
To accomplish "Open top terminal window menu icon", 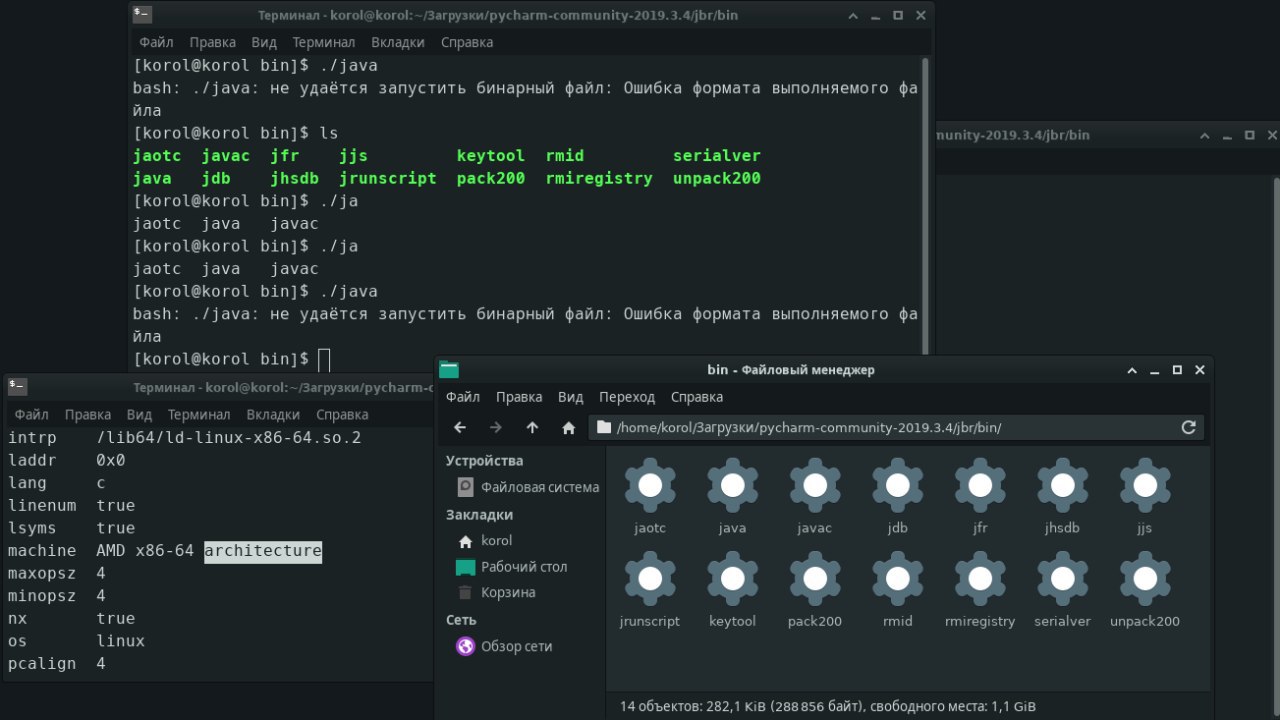I will click(x=142, y=15).
